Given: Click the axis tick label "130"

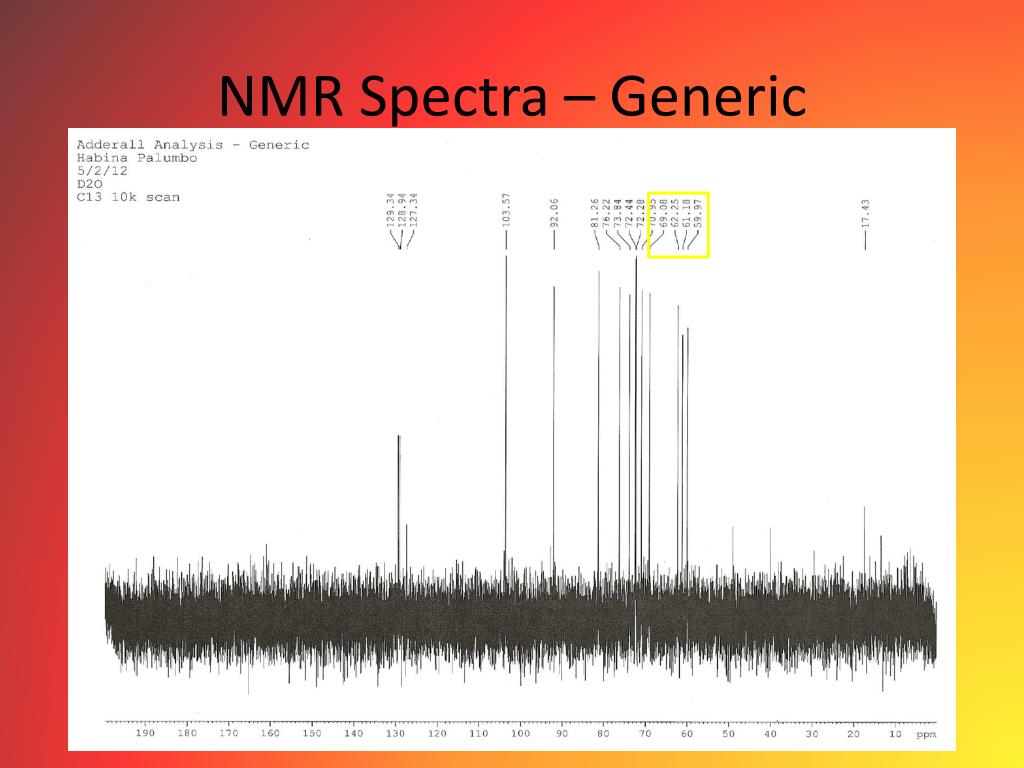Looking at the screenshot, I should 395,733.
